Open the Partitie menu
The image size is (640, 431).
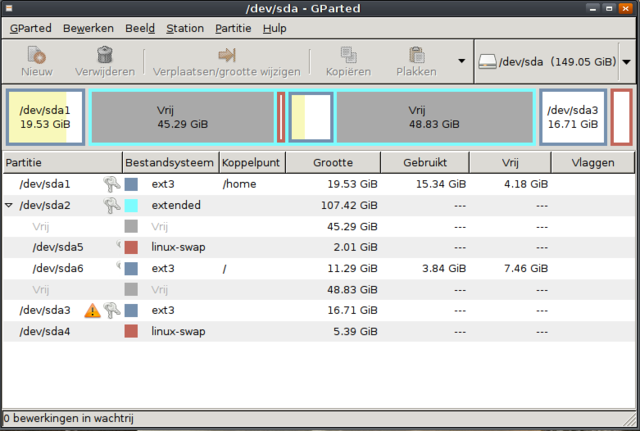233,28
